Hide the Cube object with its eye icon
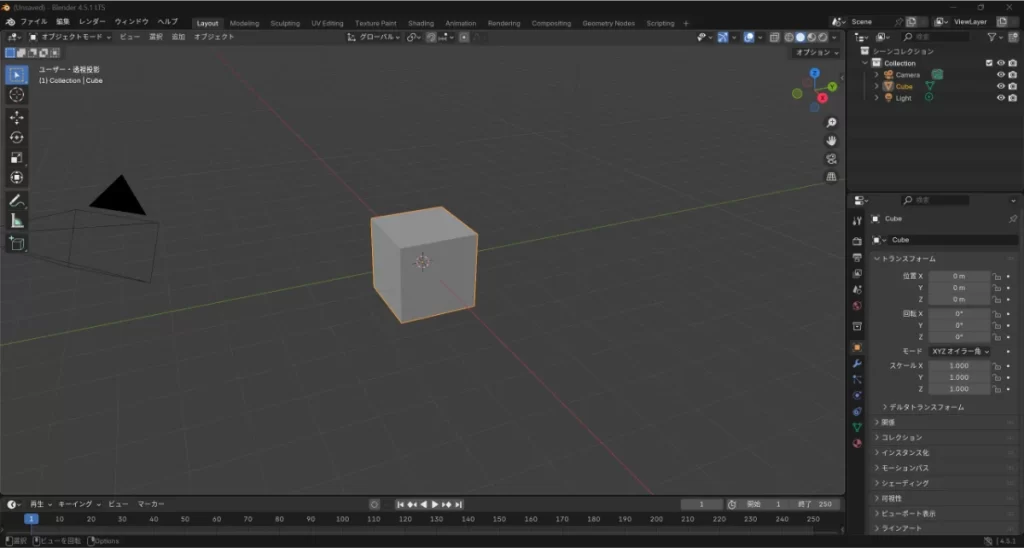The height and width of the screenshot is (548, 1024). pyautogui.click(x=1000, y=87)
